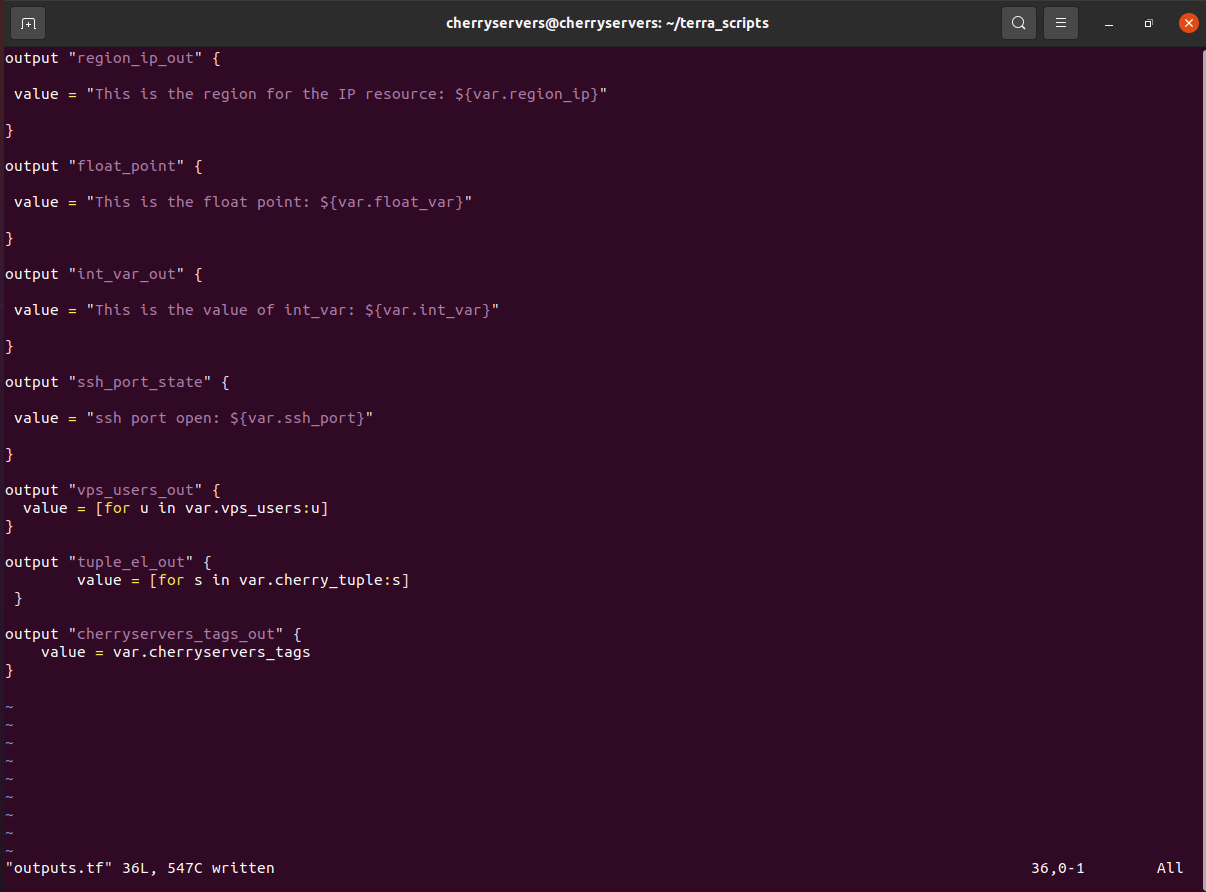The width and height of the screenshot is (1206, 892).
Task: Click the output "region_ip_out" block name
Action: point(135,57)
